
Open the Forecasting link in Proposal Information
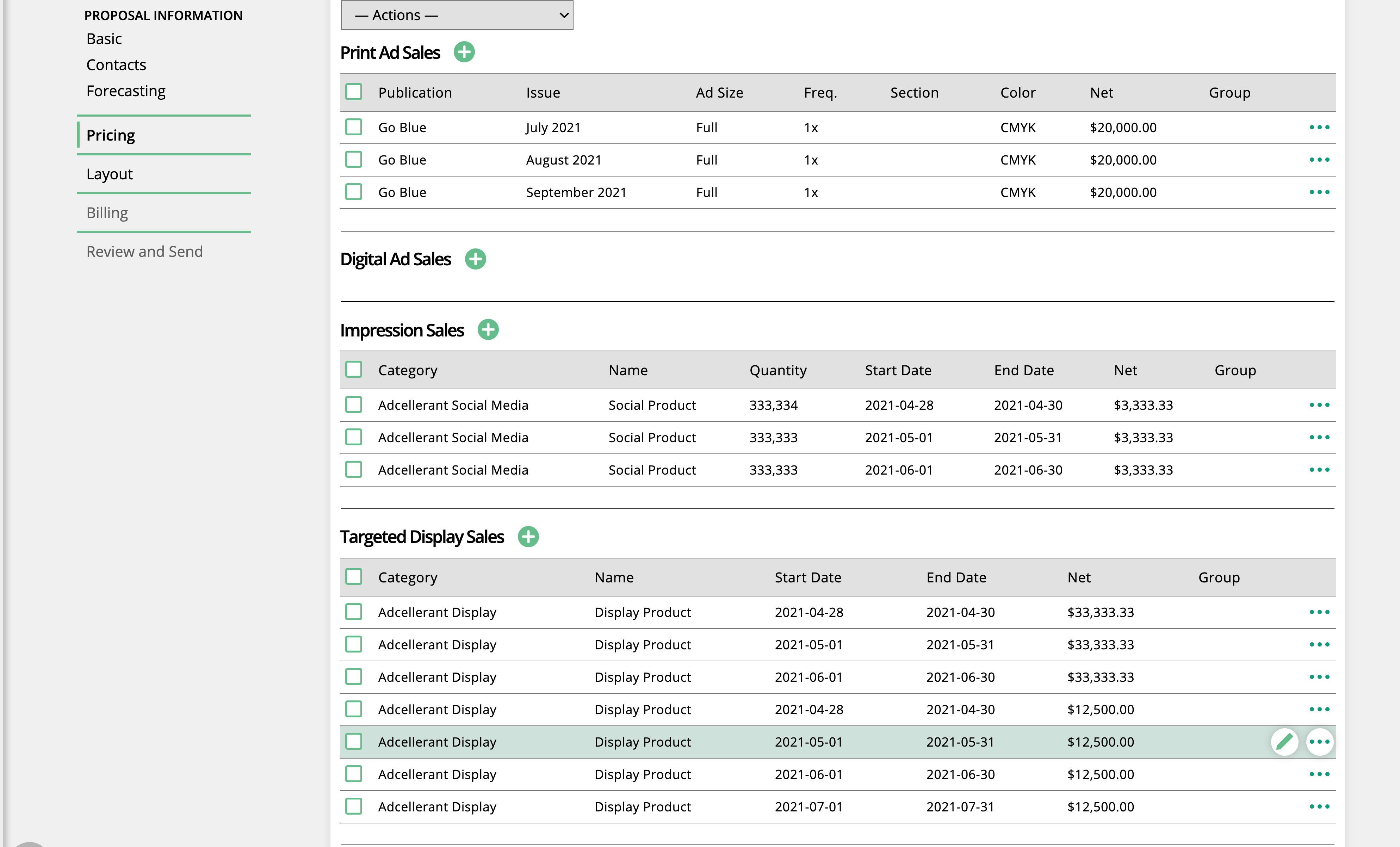[x=125, y=91]
